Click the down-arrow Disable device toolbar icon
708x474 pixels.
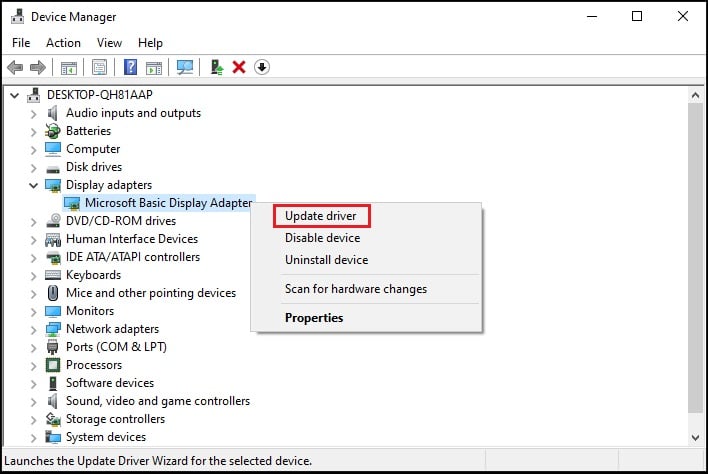[x=262, y=67]
